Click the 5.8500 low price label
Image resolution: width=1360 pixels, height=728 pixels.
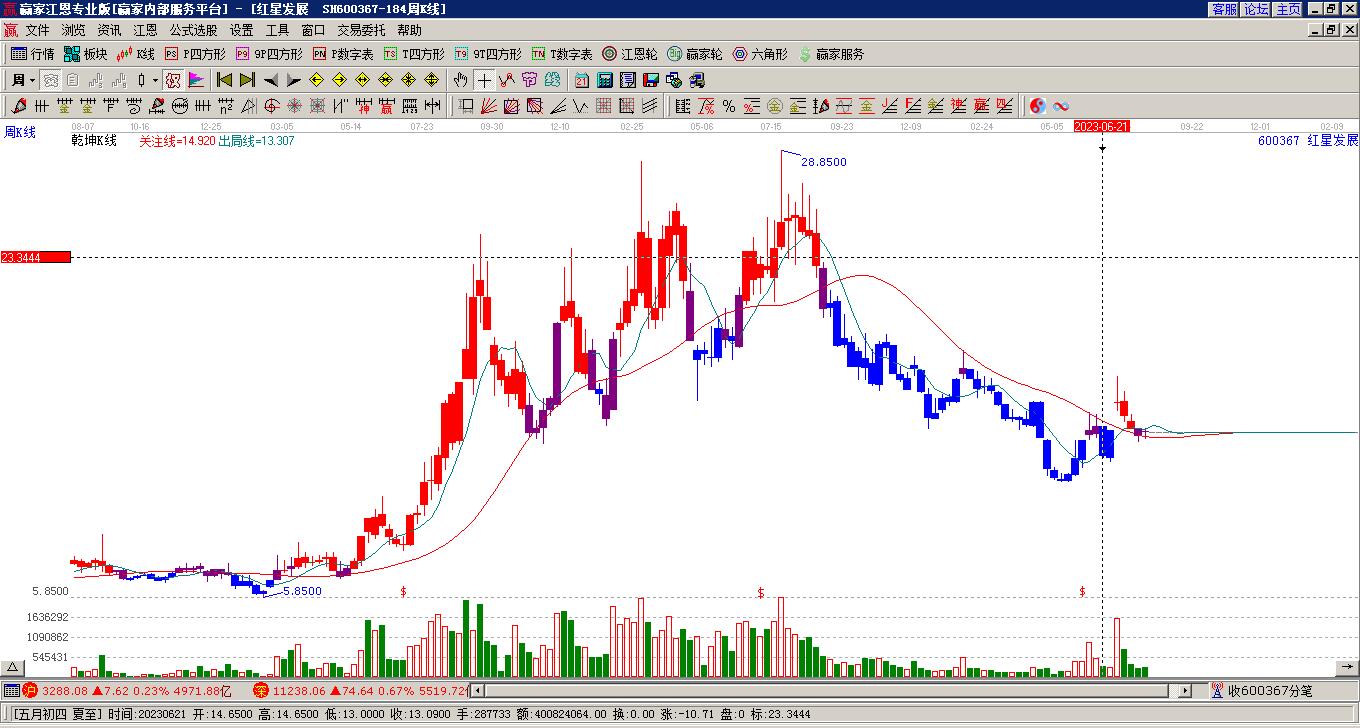click(x=302, y=591)
